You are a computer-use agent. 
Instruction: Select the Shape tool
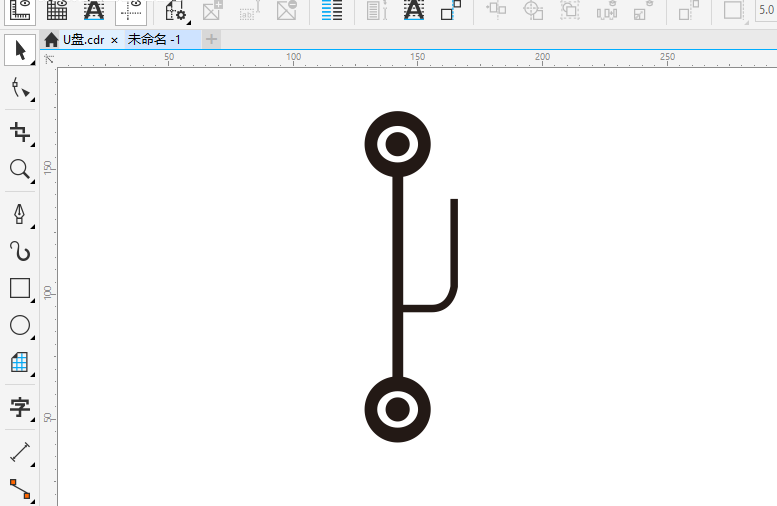tap(20, 88)
